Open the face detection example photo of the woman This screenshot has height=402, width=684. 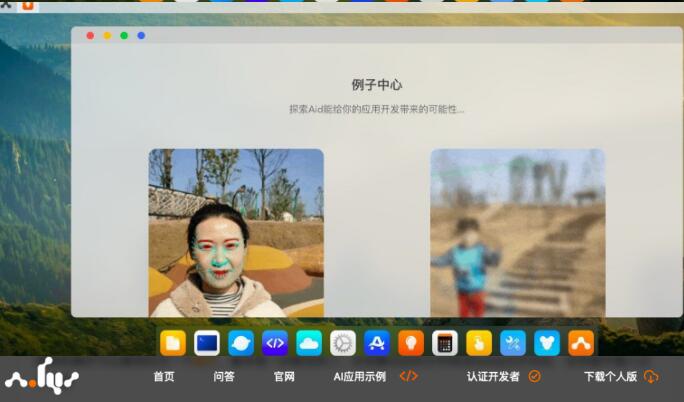pyautogui.click(x=236, y=233)
